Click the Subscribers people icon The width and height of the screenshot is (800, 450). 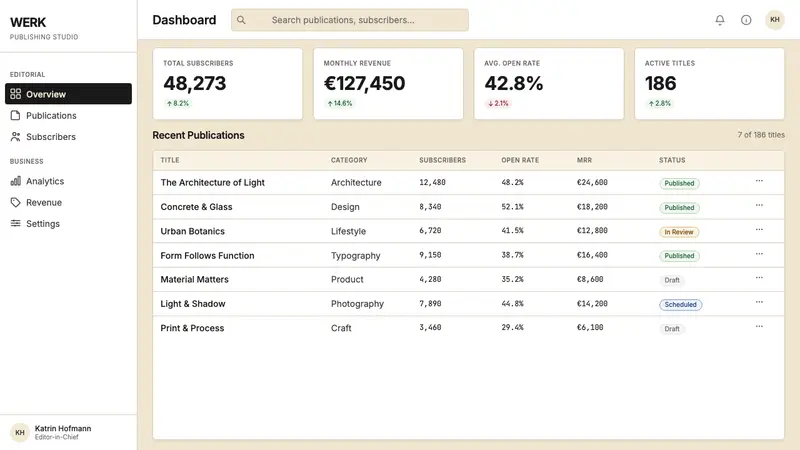(x=16, y=137)
